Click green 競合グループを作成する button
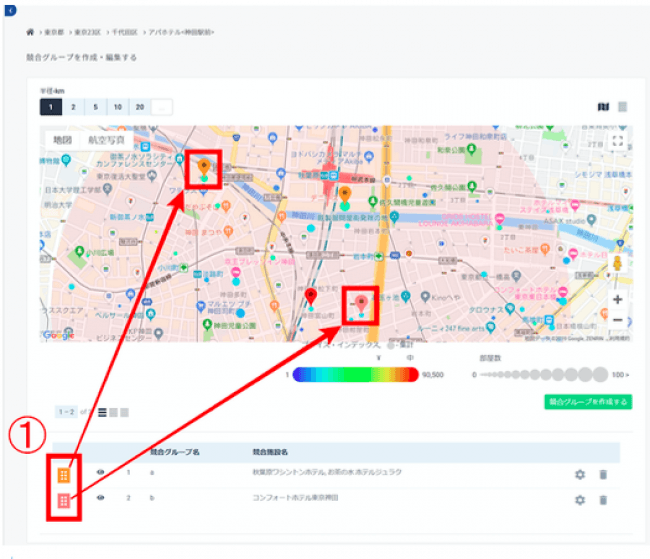Viewport: 650px width, 559px height. click(x=588, y=402)
